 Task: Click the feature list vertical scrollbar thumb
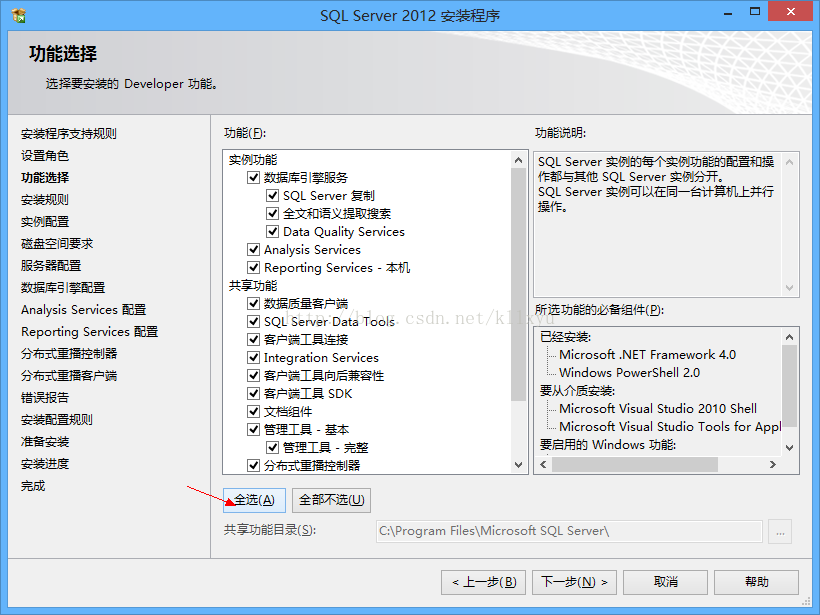518,285
